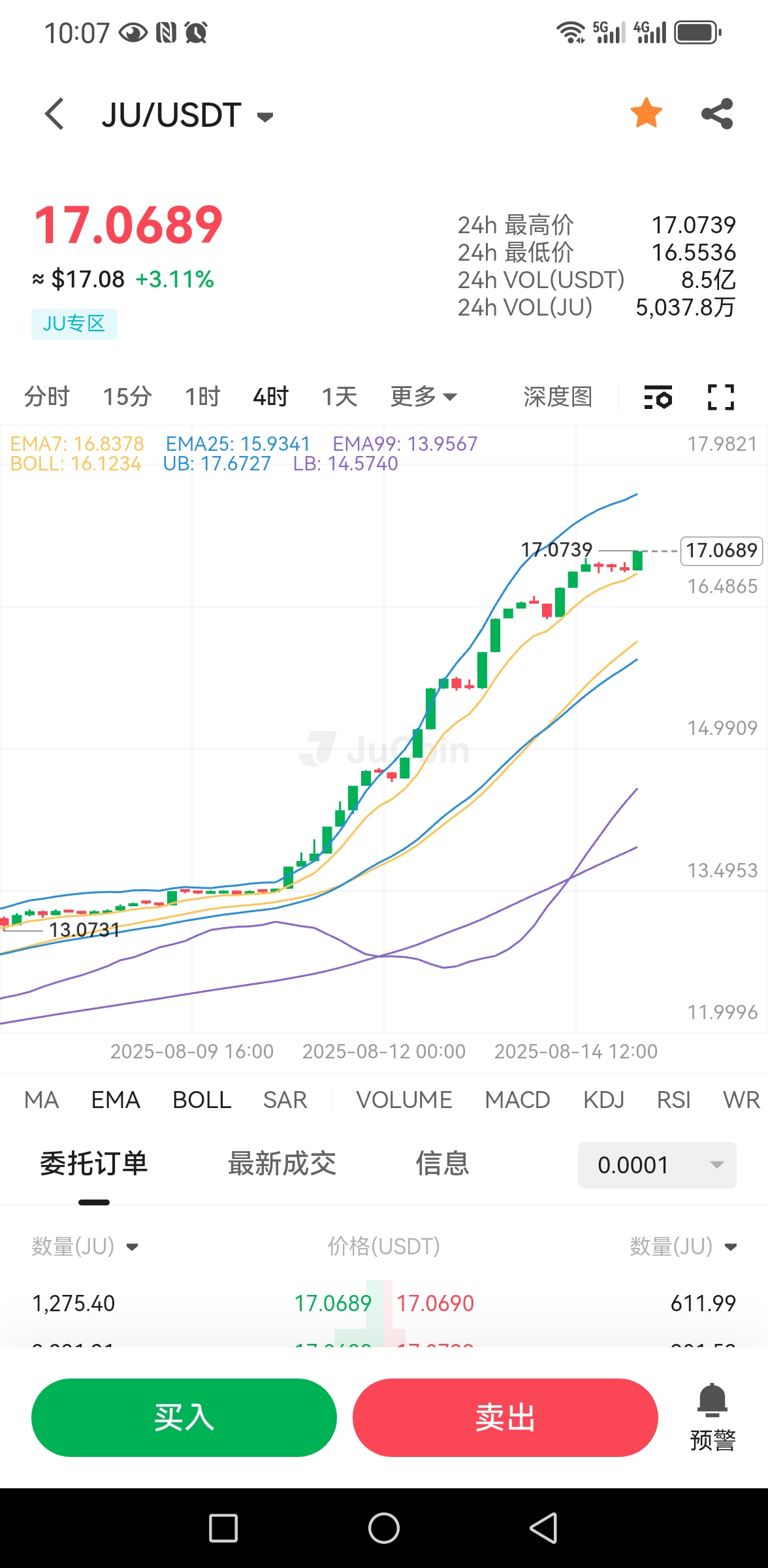Toggle the EMA indicator
The image size is (768, 1568).
coord(116,1100)
